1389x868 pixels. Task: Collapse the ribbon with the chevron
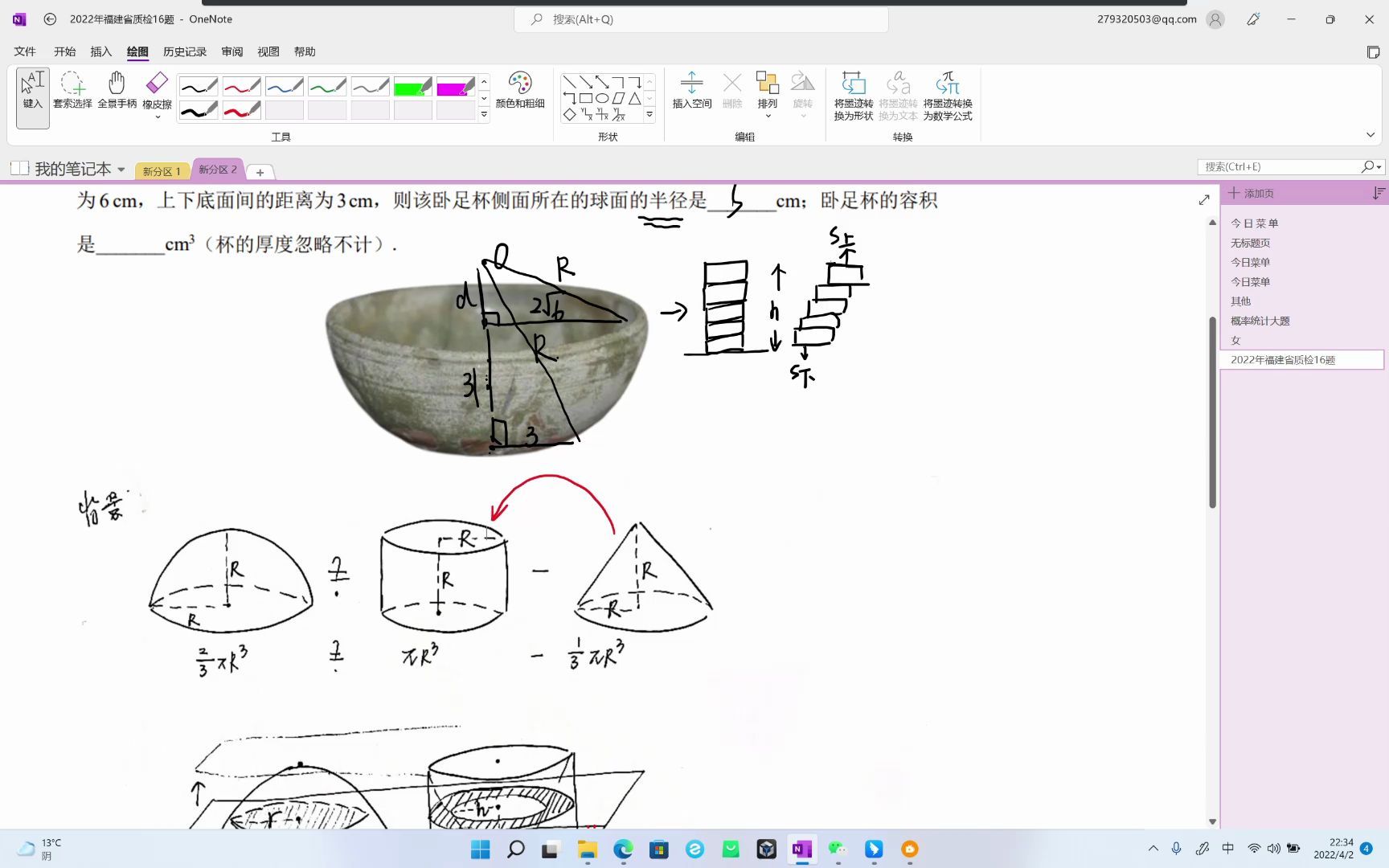1371,135
